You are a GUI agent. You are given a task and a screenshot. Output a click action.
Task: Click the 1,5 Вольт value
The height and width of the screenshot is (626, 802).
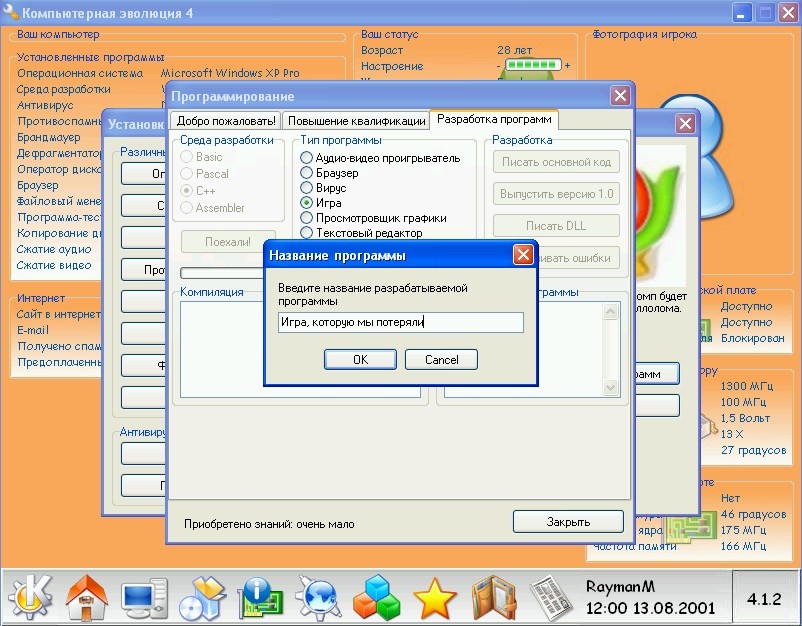point(745,418)
